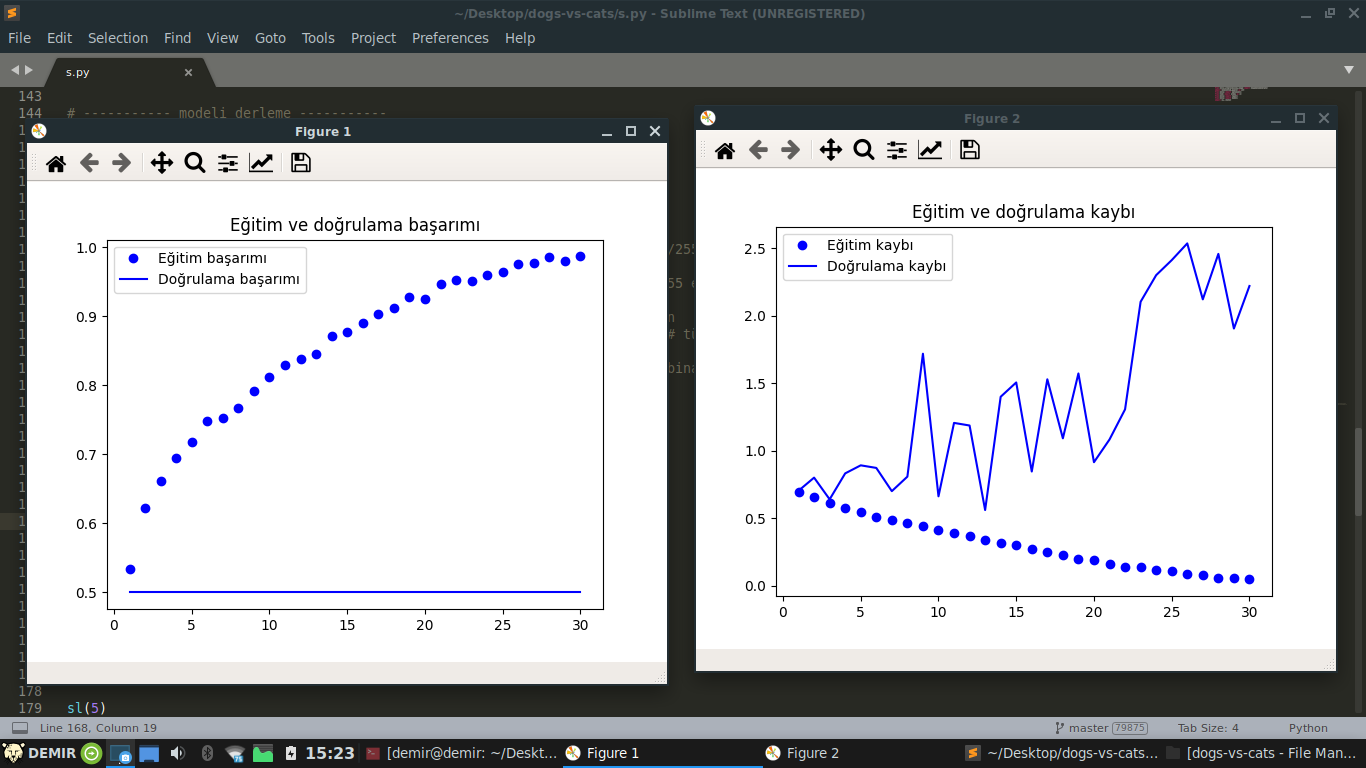Click the battery icon in the taskbar

pos(290,753)
